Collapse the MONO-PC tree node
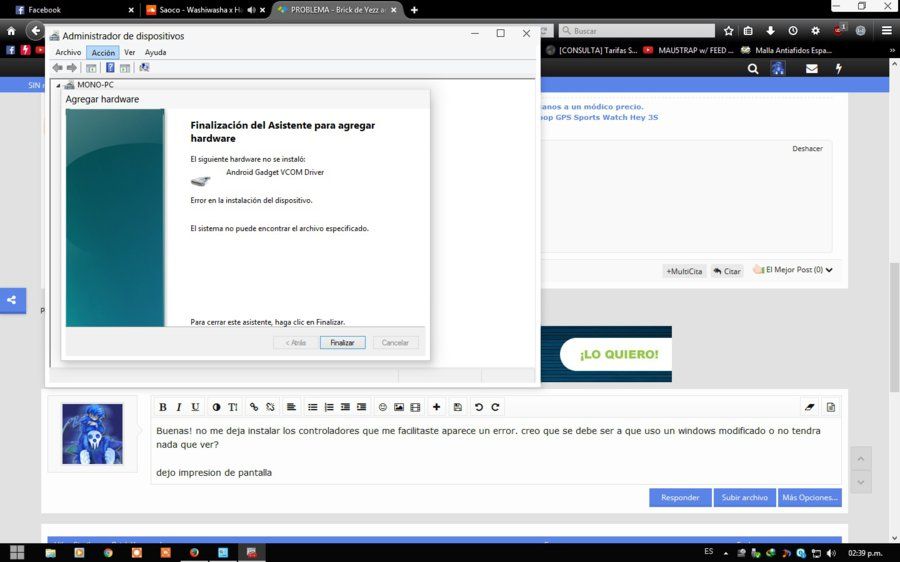 pyautogui.click(x=58, y=85)
